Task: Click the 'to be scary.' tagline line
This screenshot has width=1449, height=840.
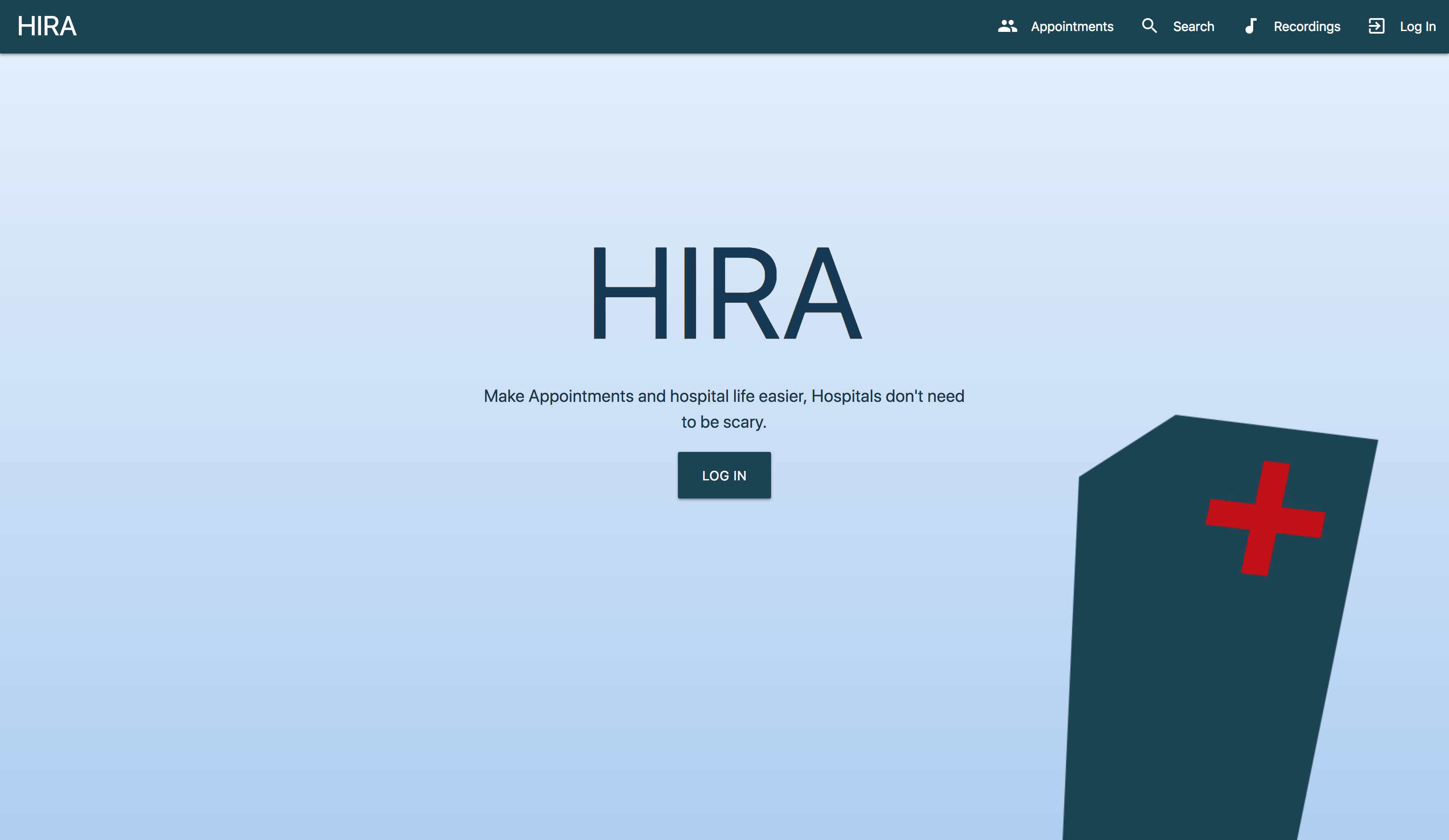Action: [x=724, y=422]
